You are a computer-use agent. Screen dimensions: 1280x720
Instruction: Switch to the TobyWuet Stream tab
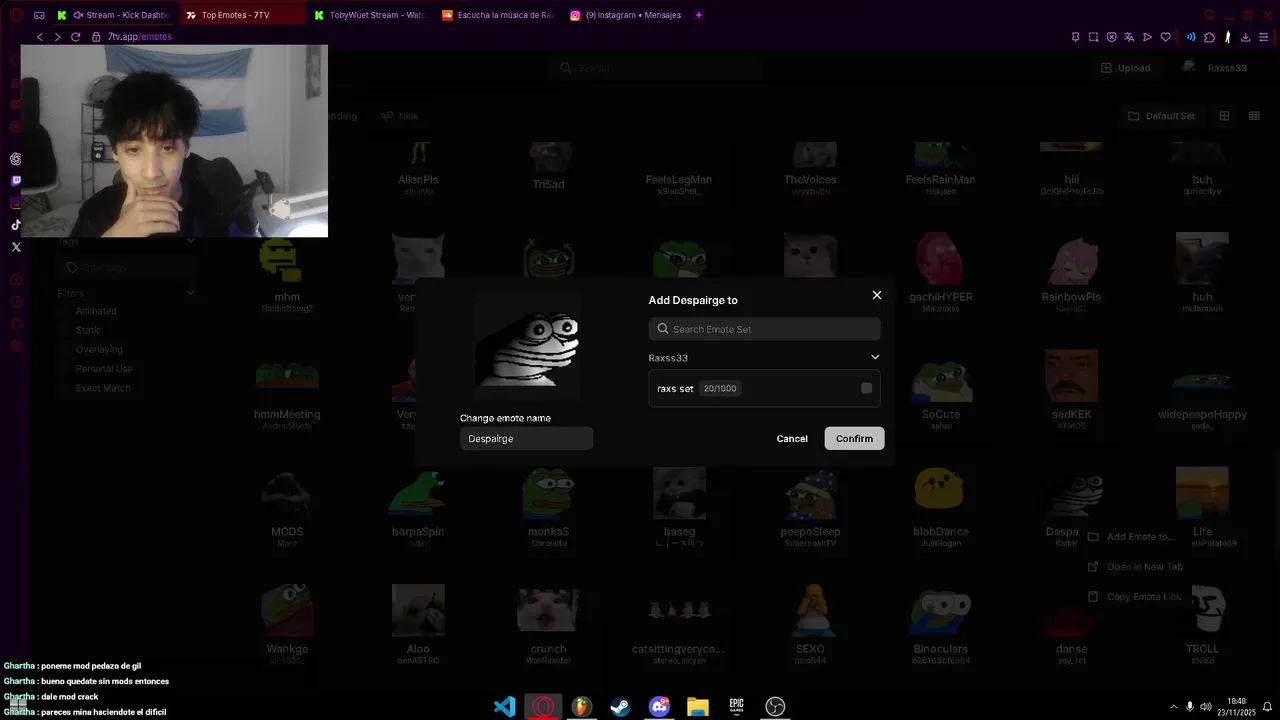click(x=369, y=15)
